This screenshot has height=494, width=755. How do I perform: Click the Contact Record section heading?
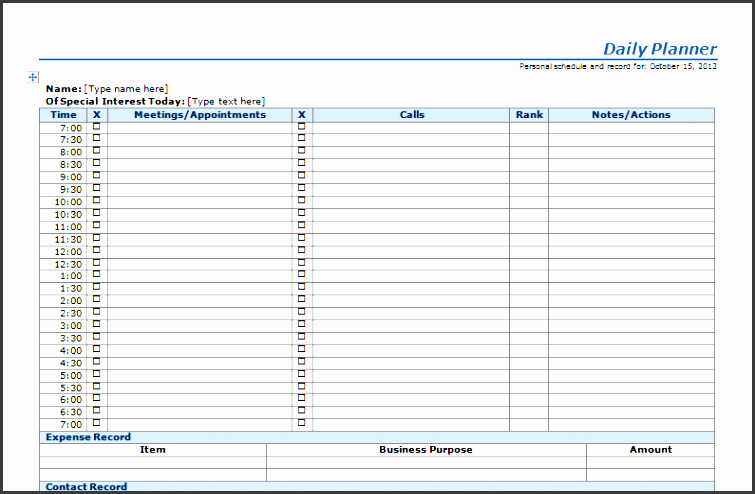point(86,487)
